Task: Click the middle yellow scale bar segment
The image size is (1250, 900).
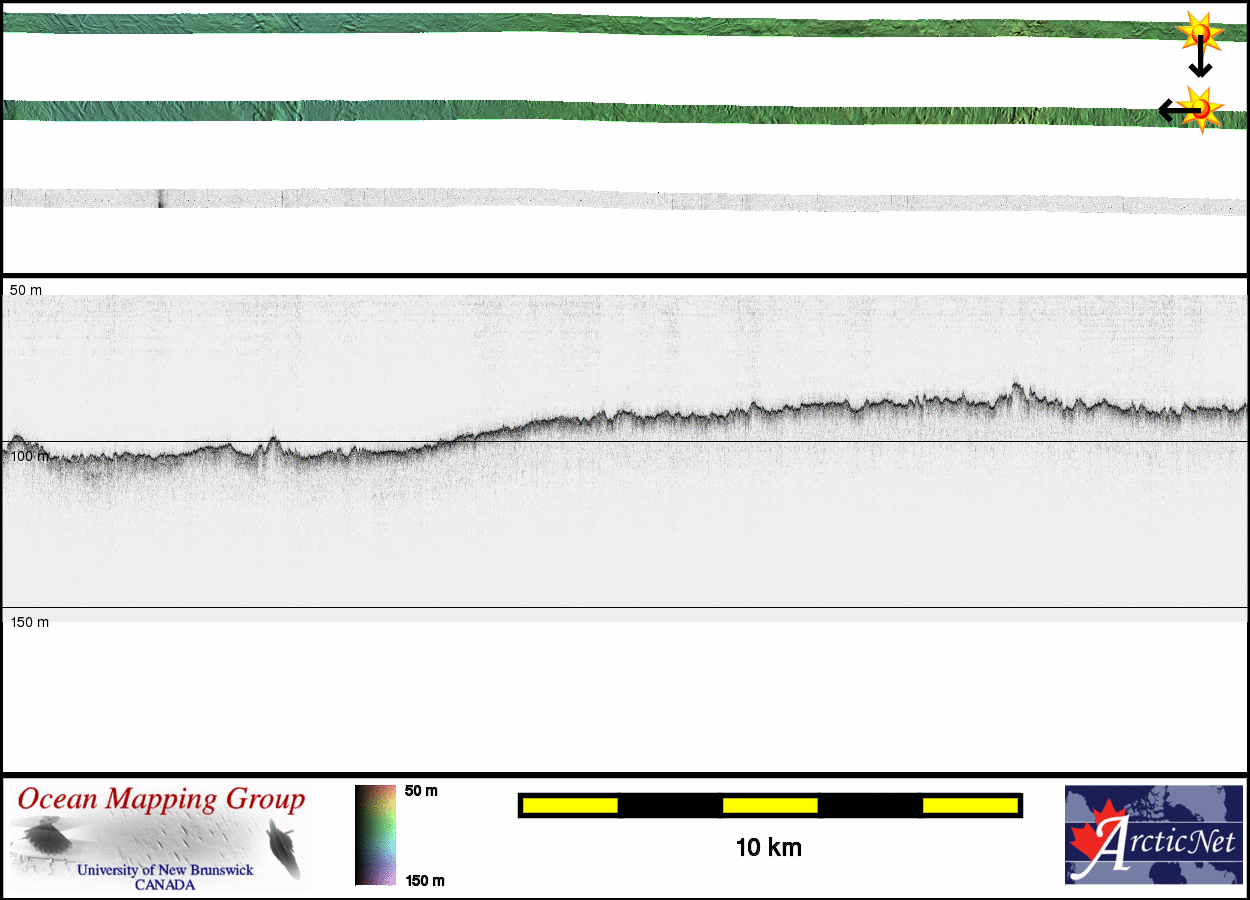Action: coord(770,805)
